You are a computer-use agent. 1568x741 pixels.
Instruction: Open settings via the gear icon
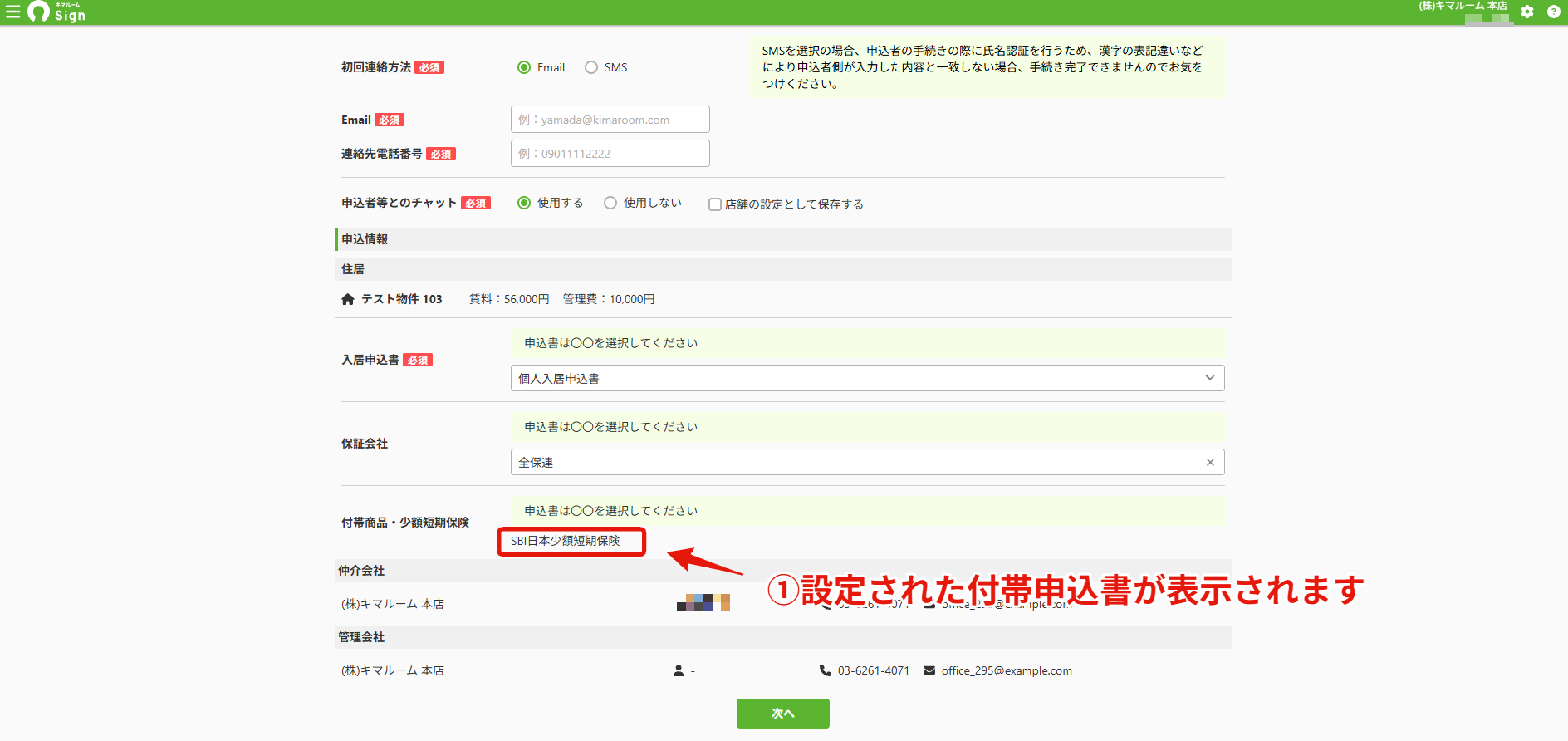1527,12
